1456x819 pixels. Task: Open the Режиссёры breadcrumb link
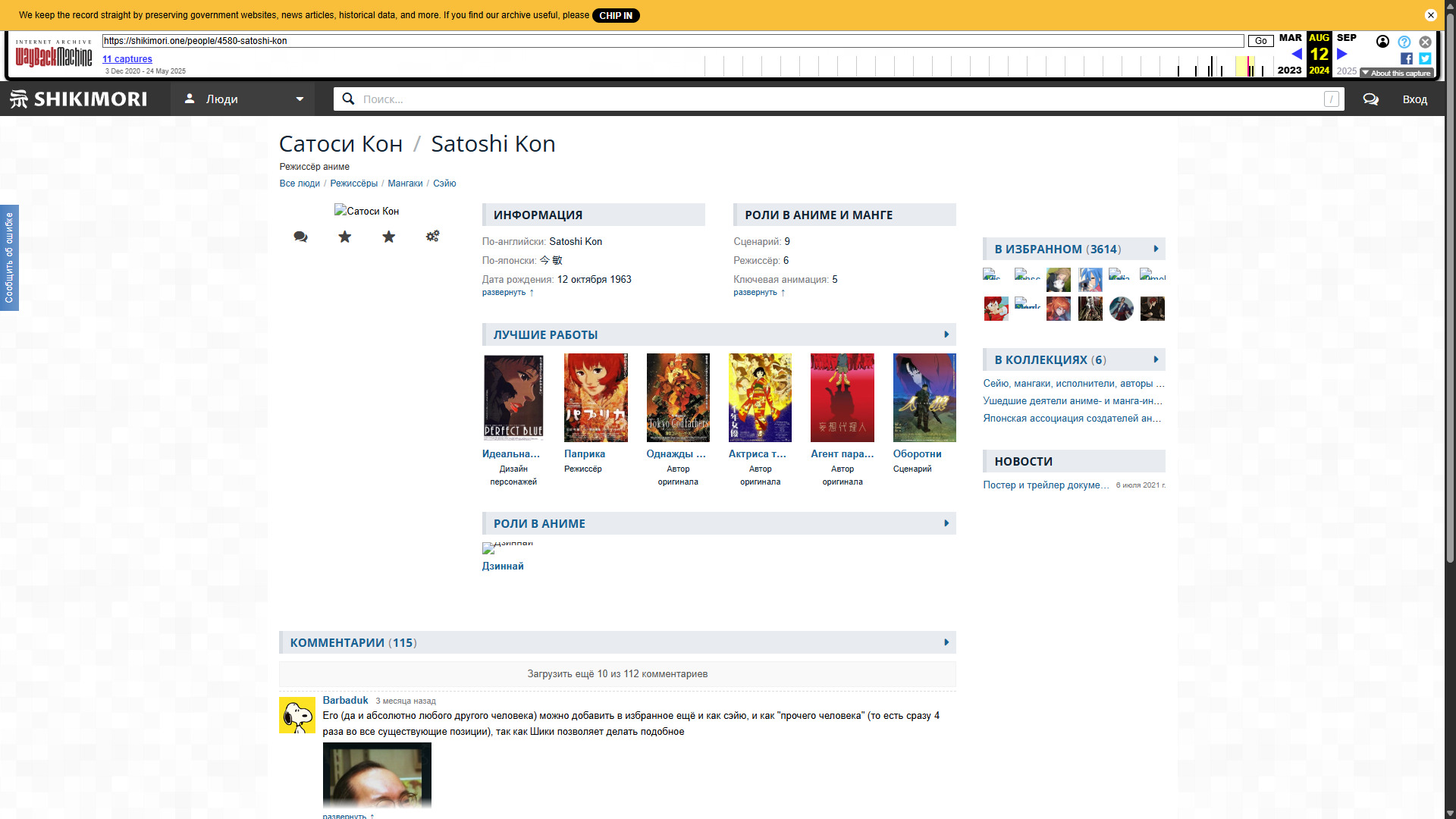353,184
